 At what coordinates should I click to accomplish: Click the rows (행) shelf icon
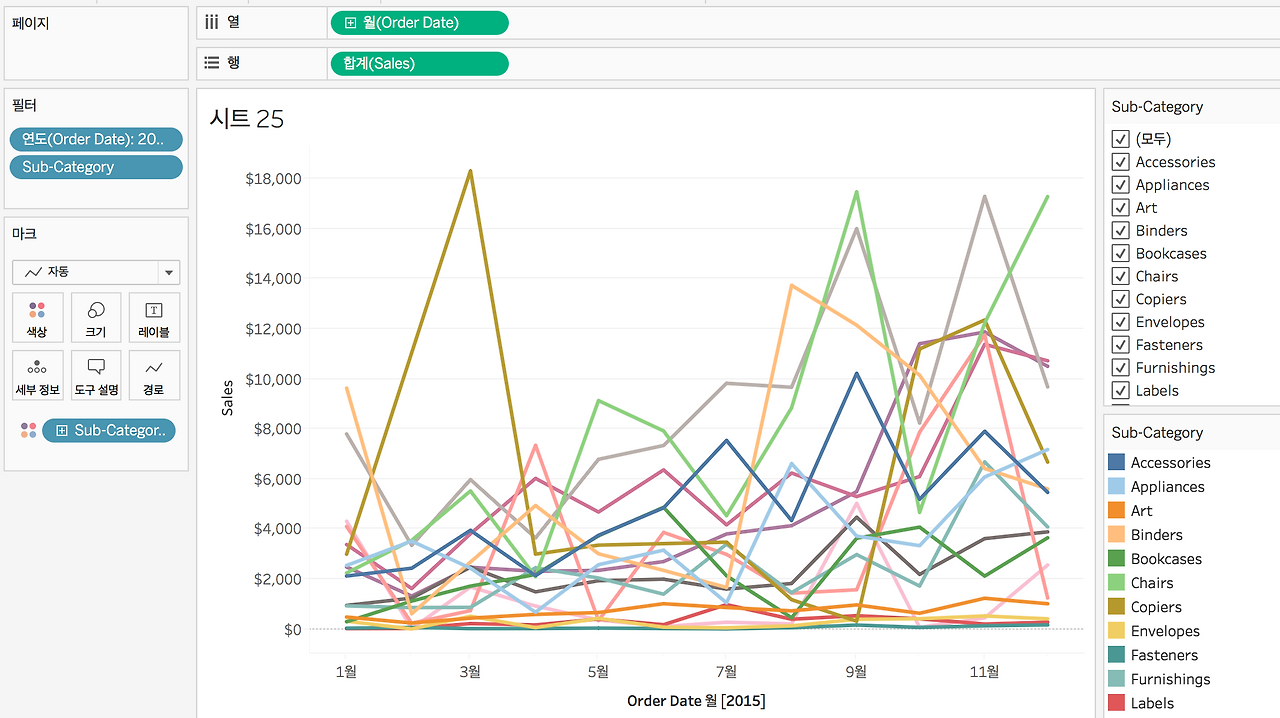pos(211,63)
